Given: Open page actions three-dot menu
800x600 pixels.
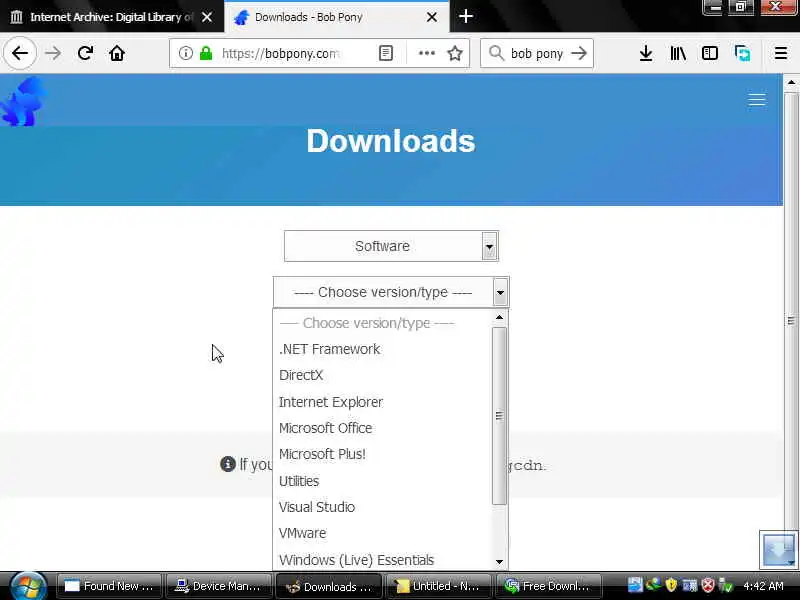Looking at the screenshot, I should click(x=427, y=53).
